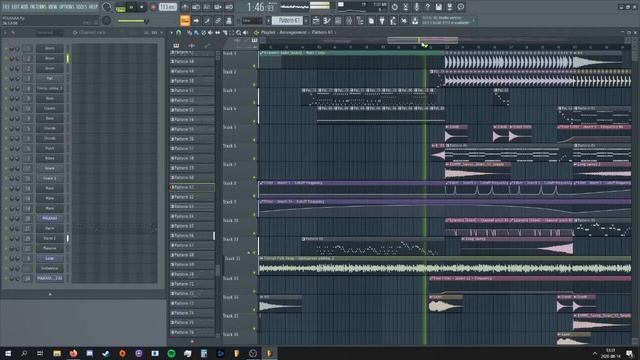Viewport: 640px width, 360px height.
Task: Select the highlighted Loop channel button
Action: [x=49, y=258]
